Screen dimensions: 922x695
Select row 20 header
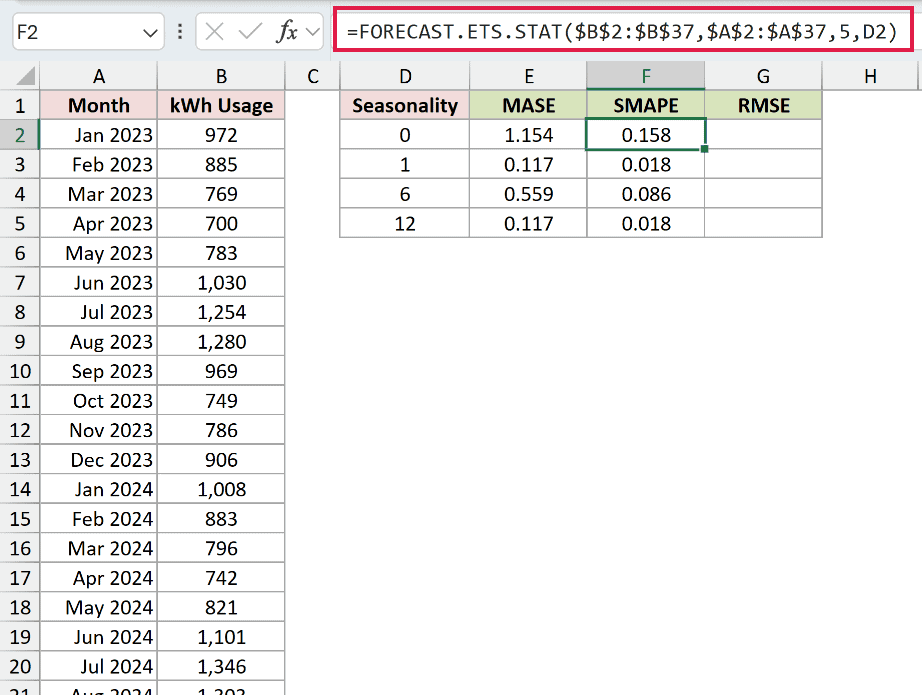click(19, 667)
